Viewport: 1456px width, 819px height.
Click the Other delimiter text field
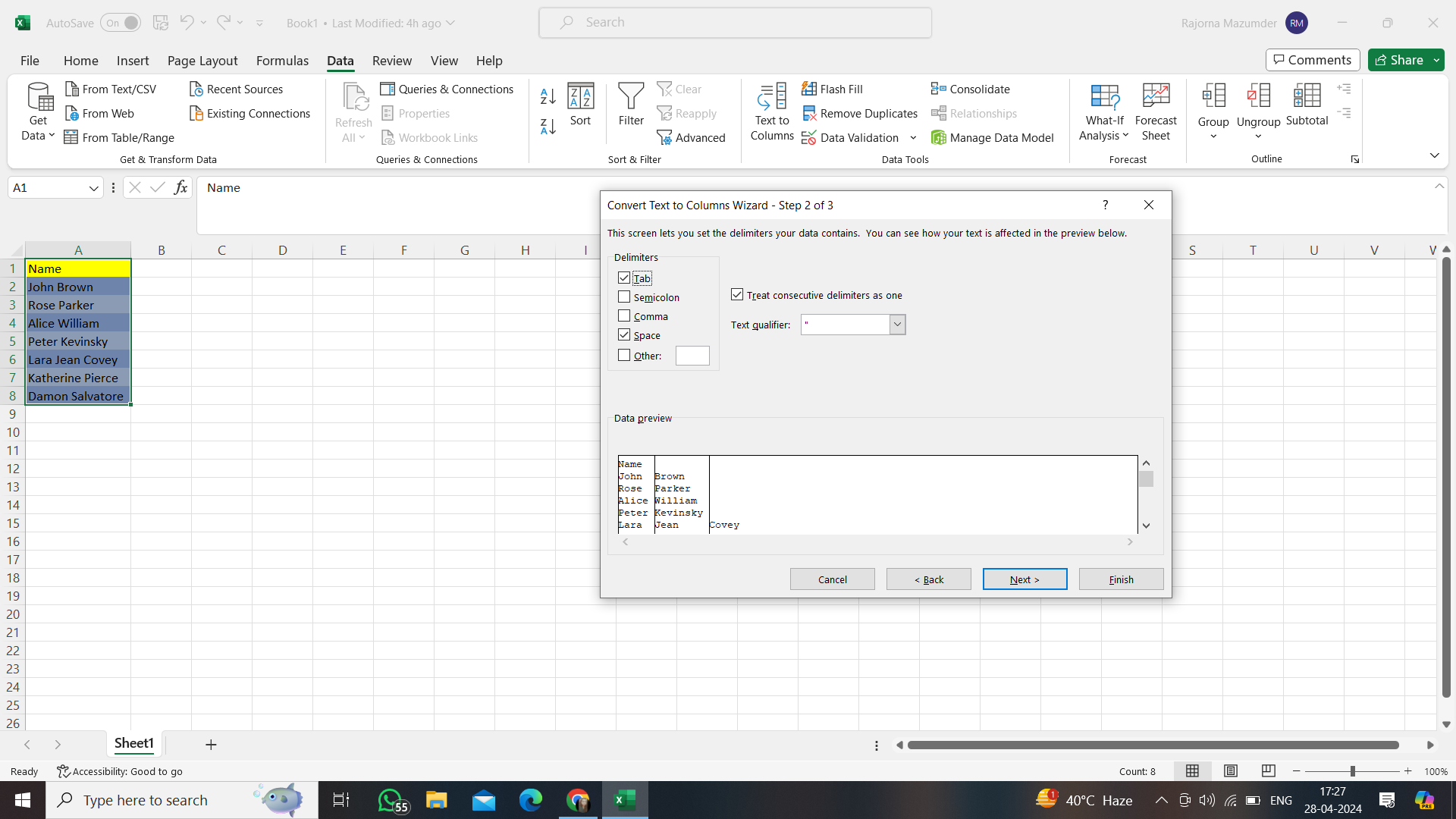pos(692,356)
